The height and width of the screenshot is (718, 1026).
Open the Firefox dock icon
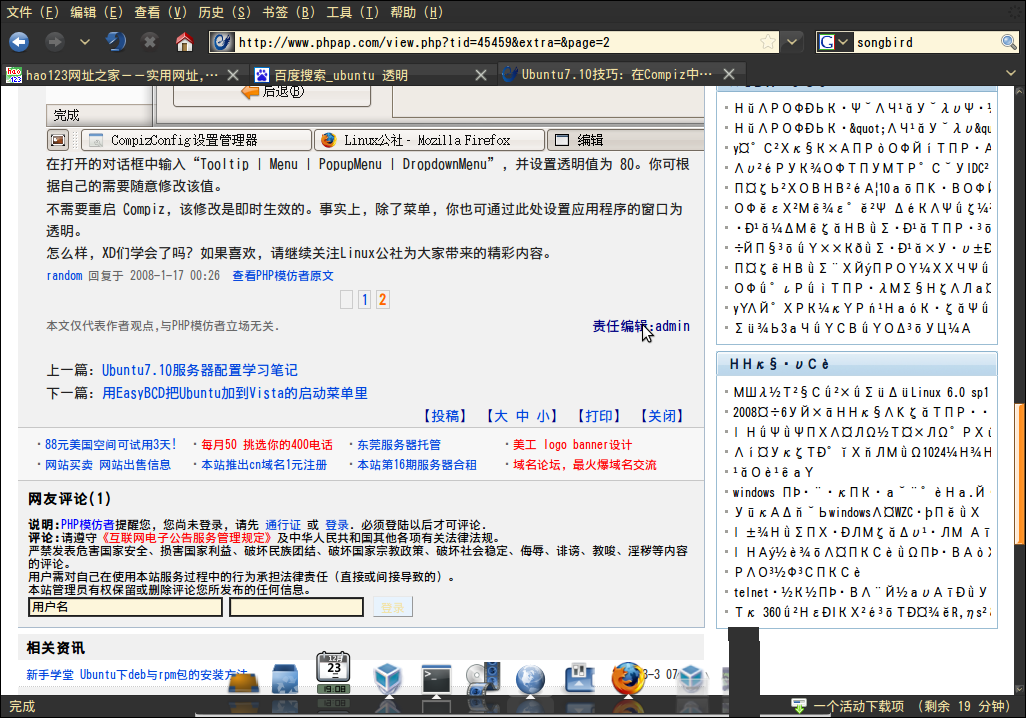[628, 677]
